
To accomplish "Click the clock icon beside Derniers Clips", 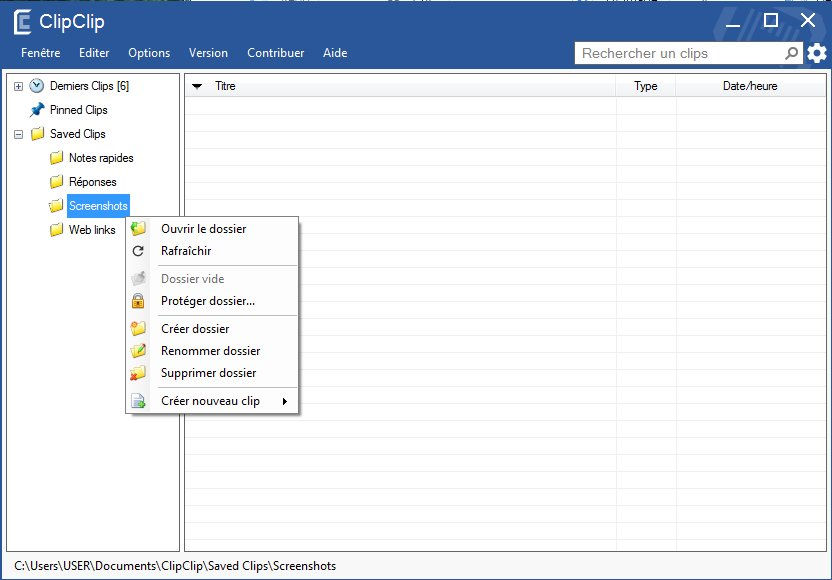I will pyautogui.click(x=37, y=85).
